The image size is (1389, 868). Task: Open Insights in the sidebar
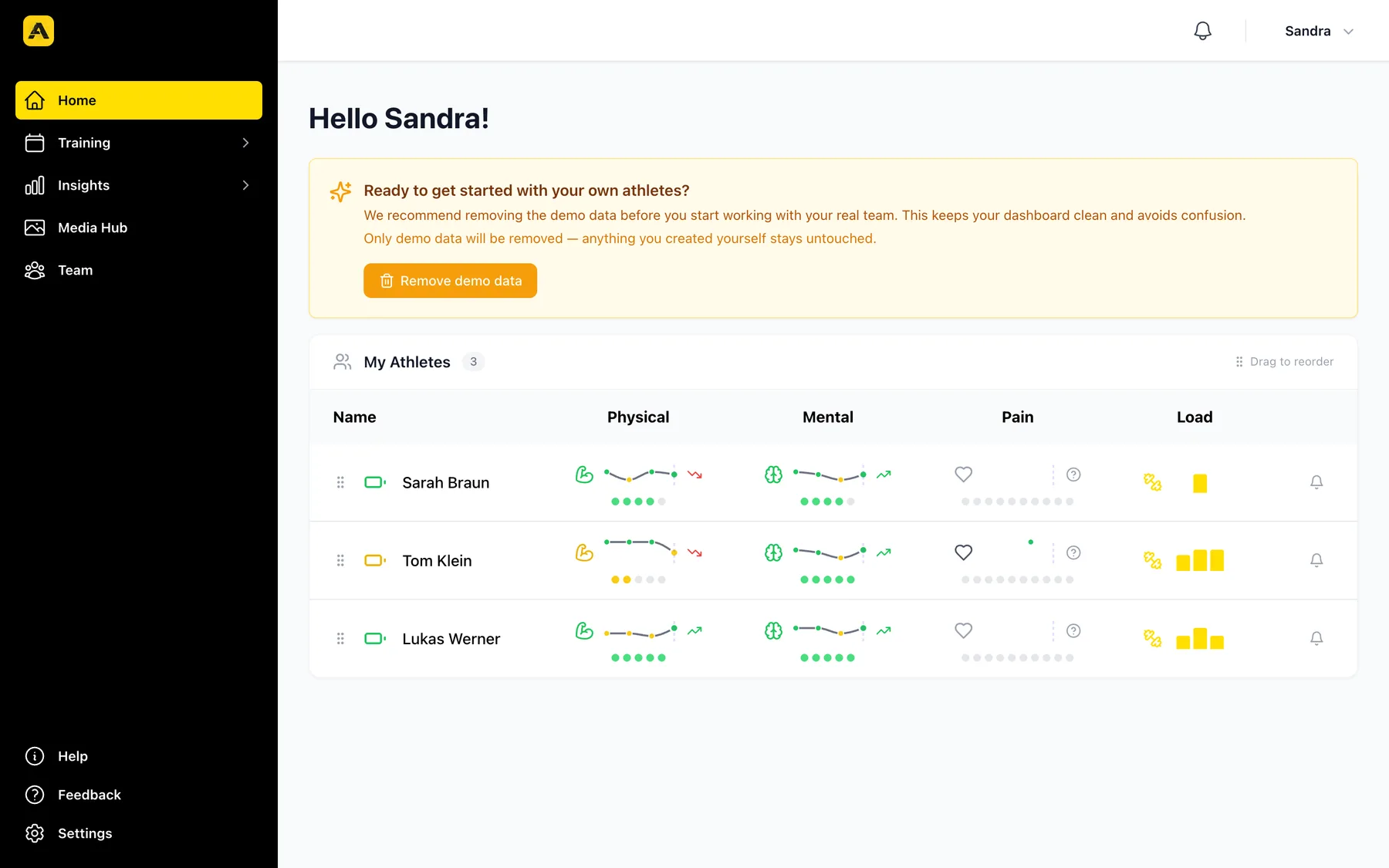pos(139,185)
